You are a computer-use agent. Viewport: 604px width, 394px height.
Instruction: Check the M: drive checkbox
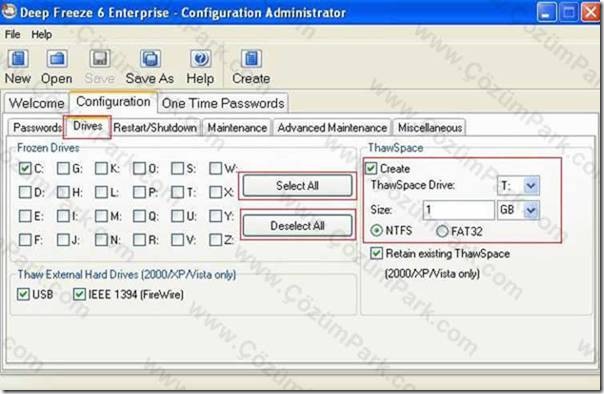pos(101,216)
